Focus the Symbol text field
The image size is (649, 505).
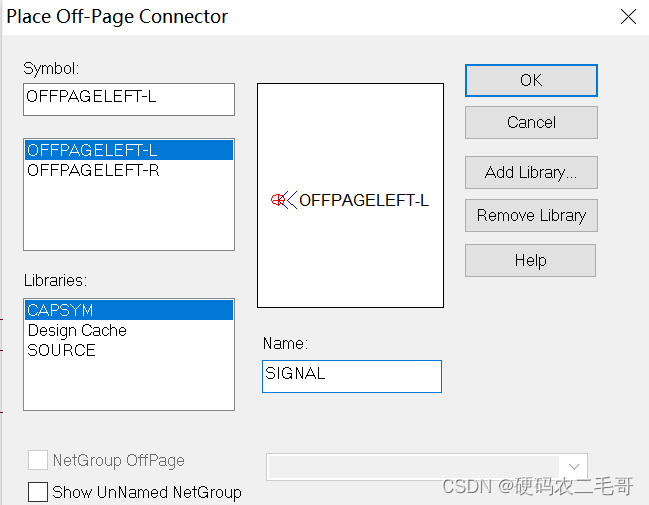click(x=129, y=99)
